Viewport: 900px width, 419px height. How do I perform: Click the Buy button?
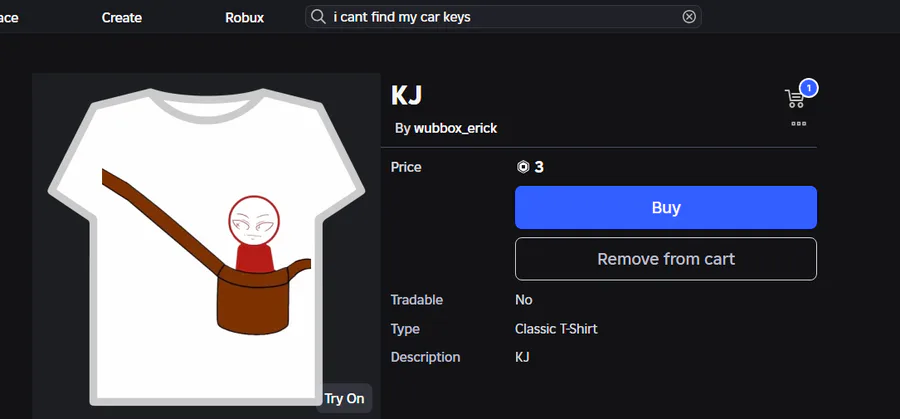click(666, 207)
